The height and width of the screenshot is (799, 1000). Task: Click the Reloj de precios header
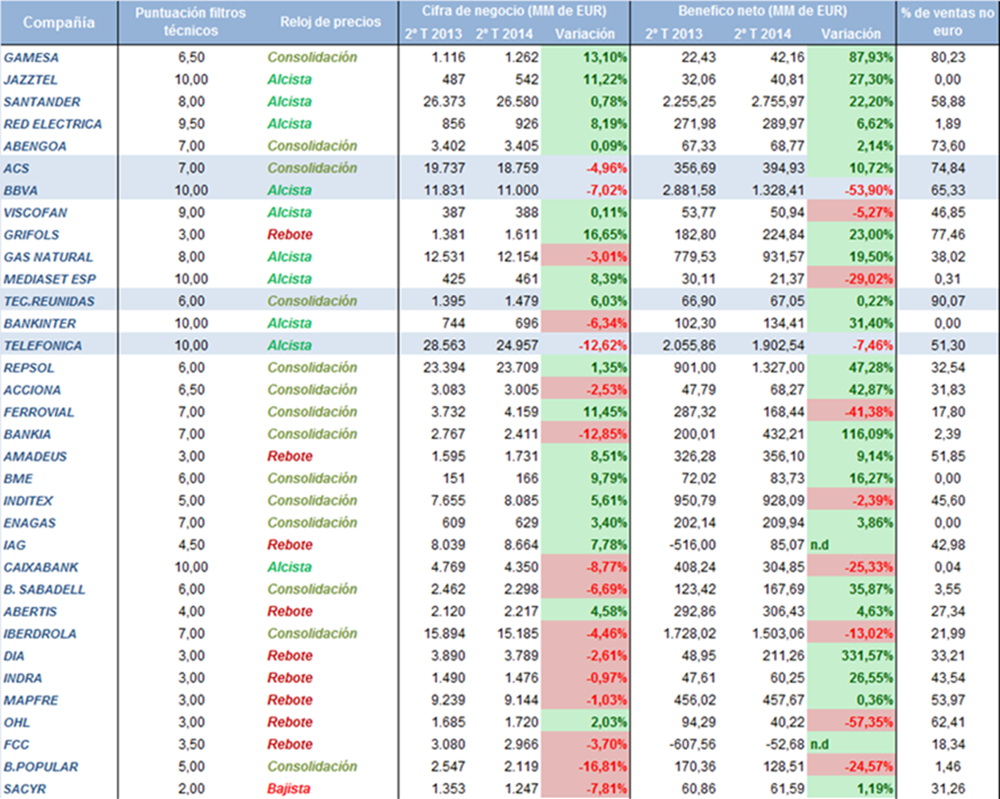(330, 22)
